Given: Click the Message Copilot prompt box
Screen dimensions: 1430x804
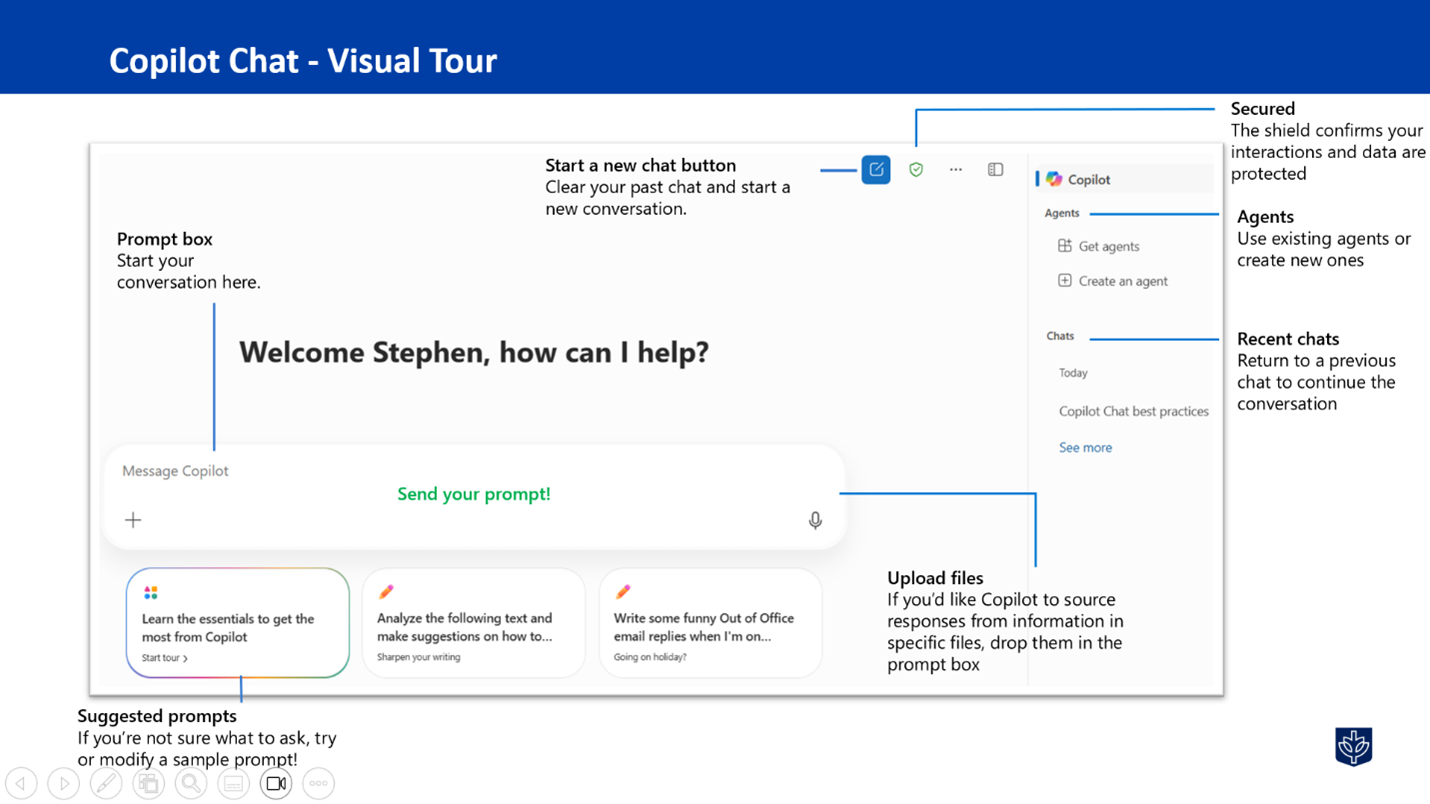Looking at the screenshot, I should click(400, 471).
